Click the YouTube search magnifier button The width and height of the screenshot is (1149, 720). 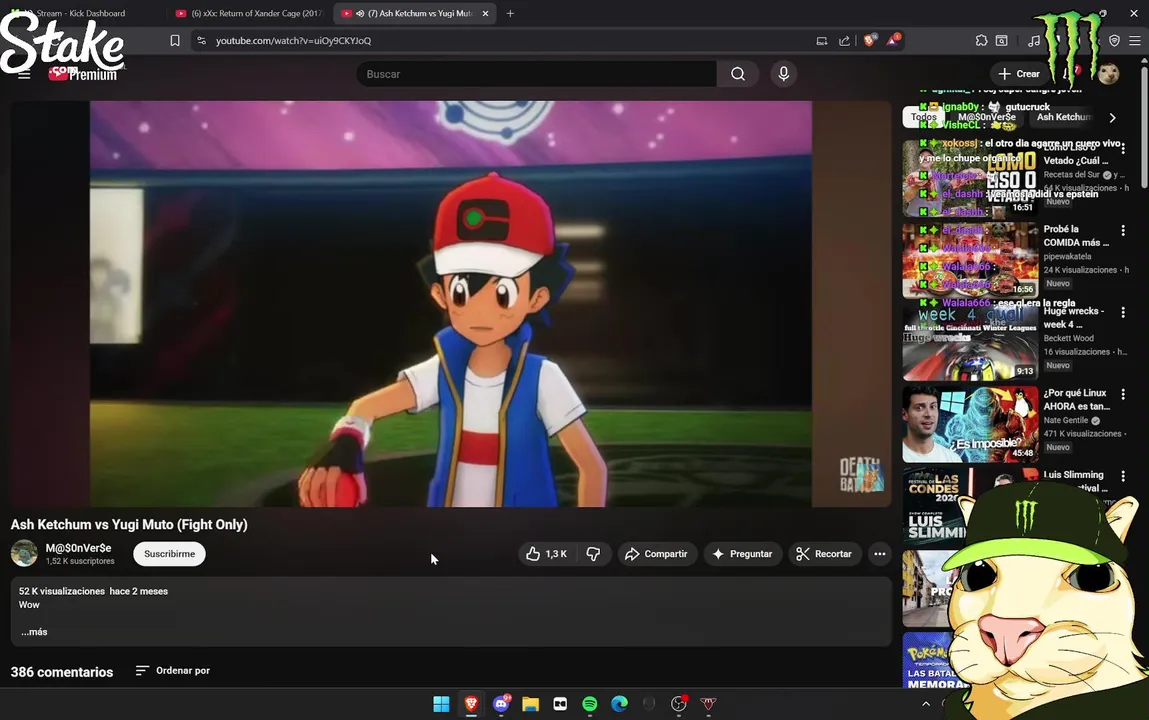pos(738,74)
